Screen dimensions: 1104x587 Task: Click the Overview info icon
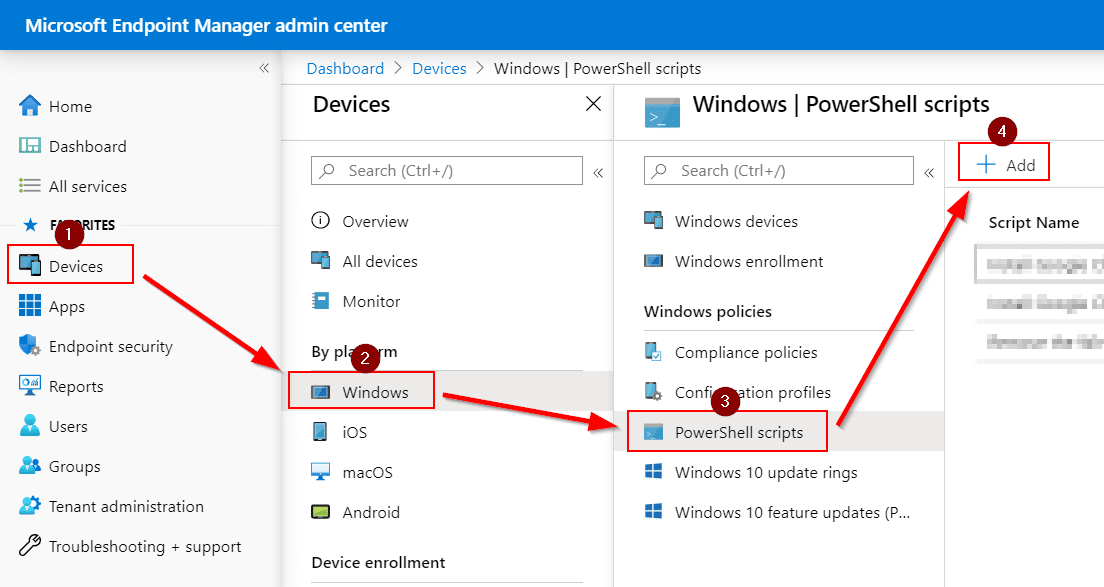coord(320,221)
